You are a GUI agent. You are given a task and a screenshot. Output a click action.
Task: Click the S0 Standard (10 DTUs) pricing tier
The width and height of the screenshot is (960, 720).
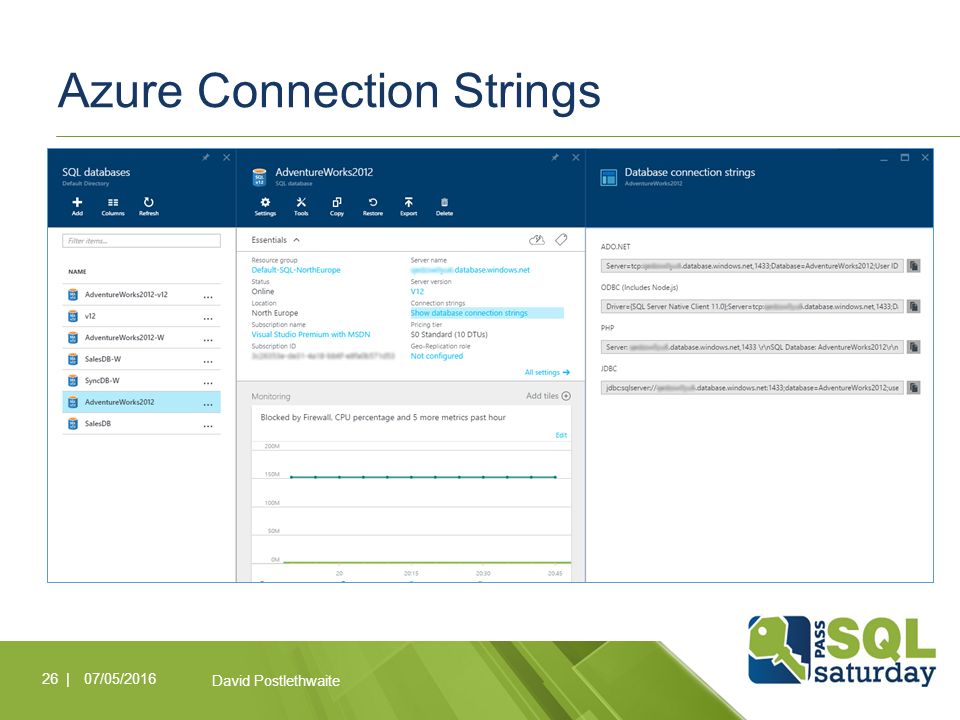click(449, 334)
